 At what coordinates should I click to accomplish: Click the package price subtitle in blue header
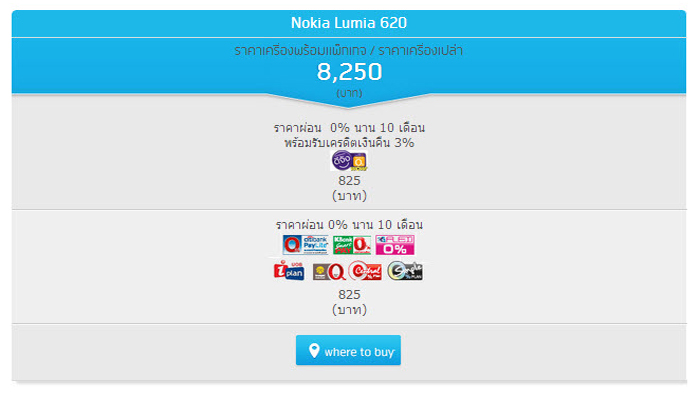pos(349,50)
